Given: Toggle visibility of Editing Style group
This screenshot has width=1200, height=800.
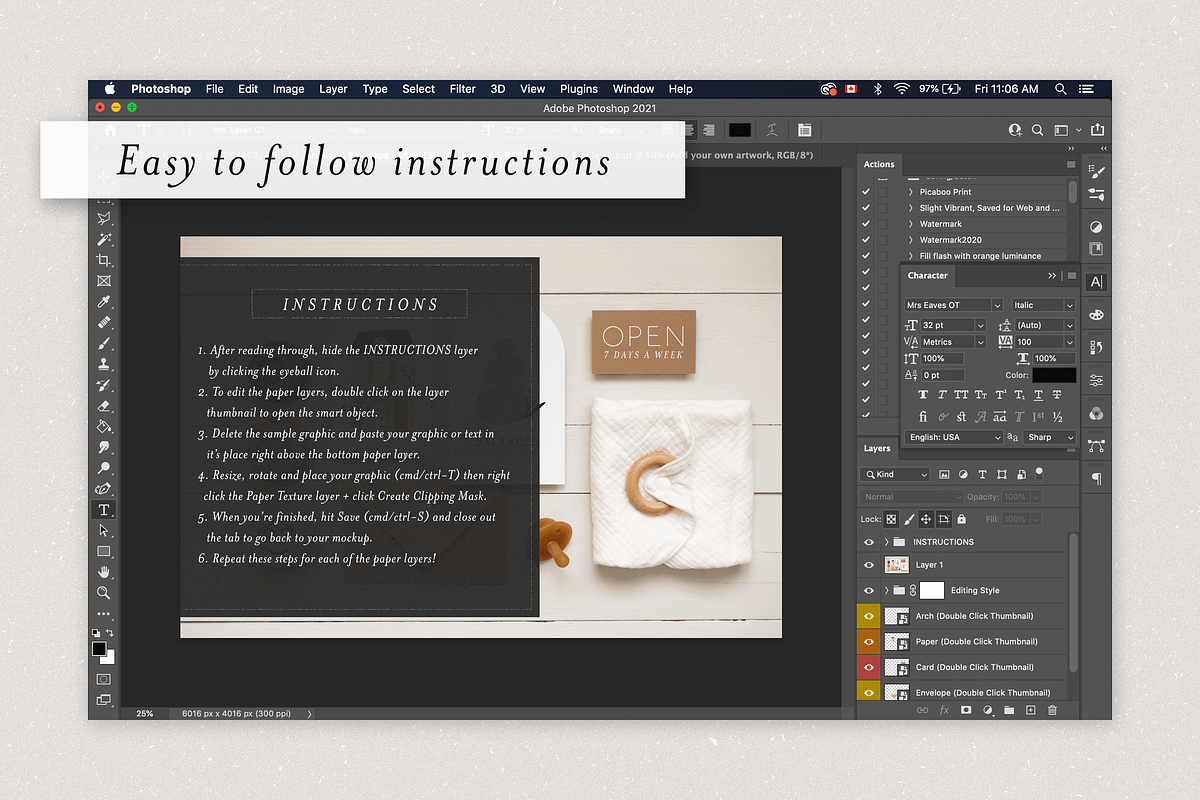Looking at the screenshot, I should (x=868, y=590).
